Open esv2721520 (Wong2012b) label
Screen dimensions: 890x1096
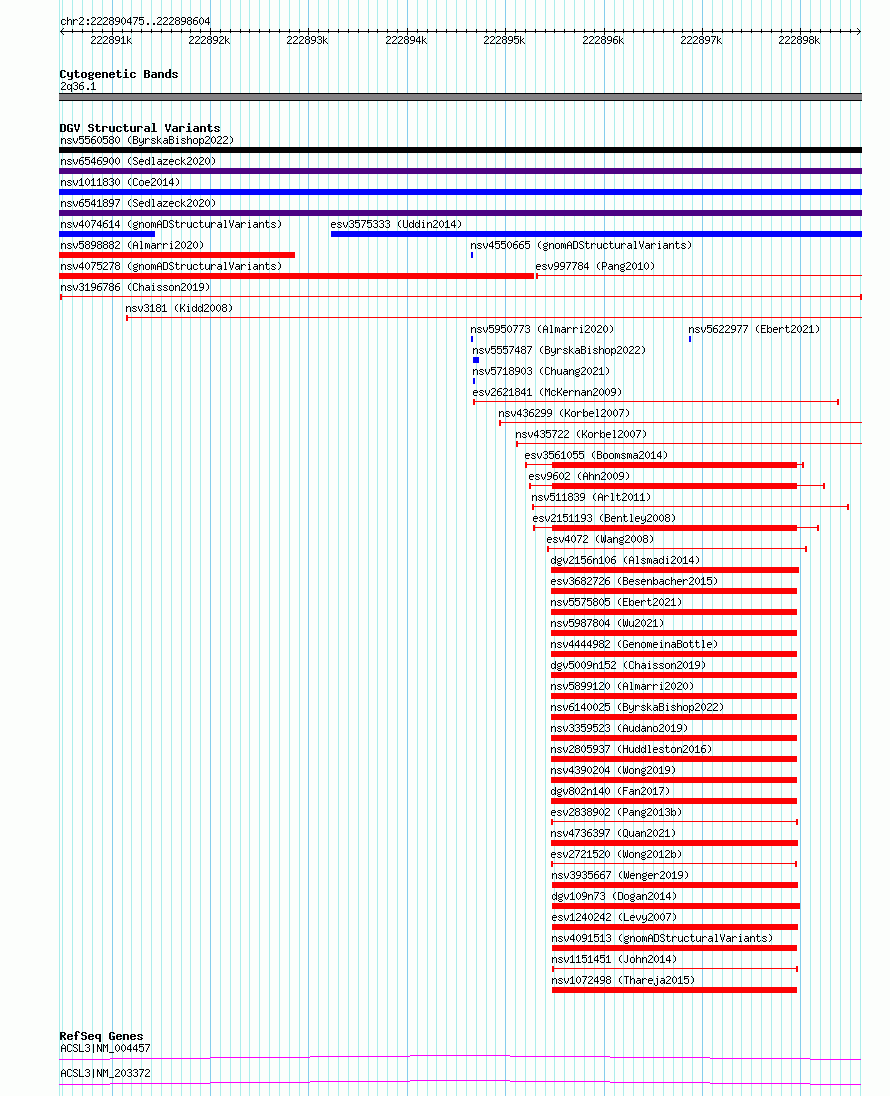pos(616,853)
